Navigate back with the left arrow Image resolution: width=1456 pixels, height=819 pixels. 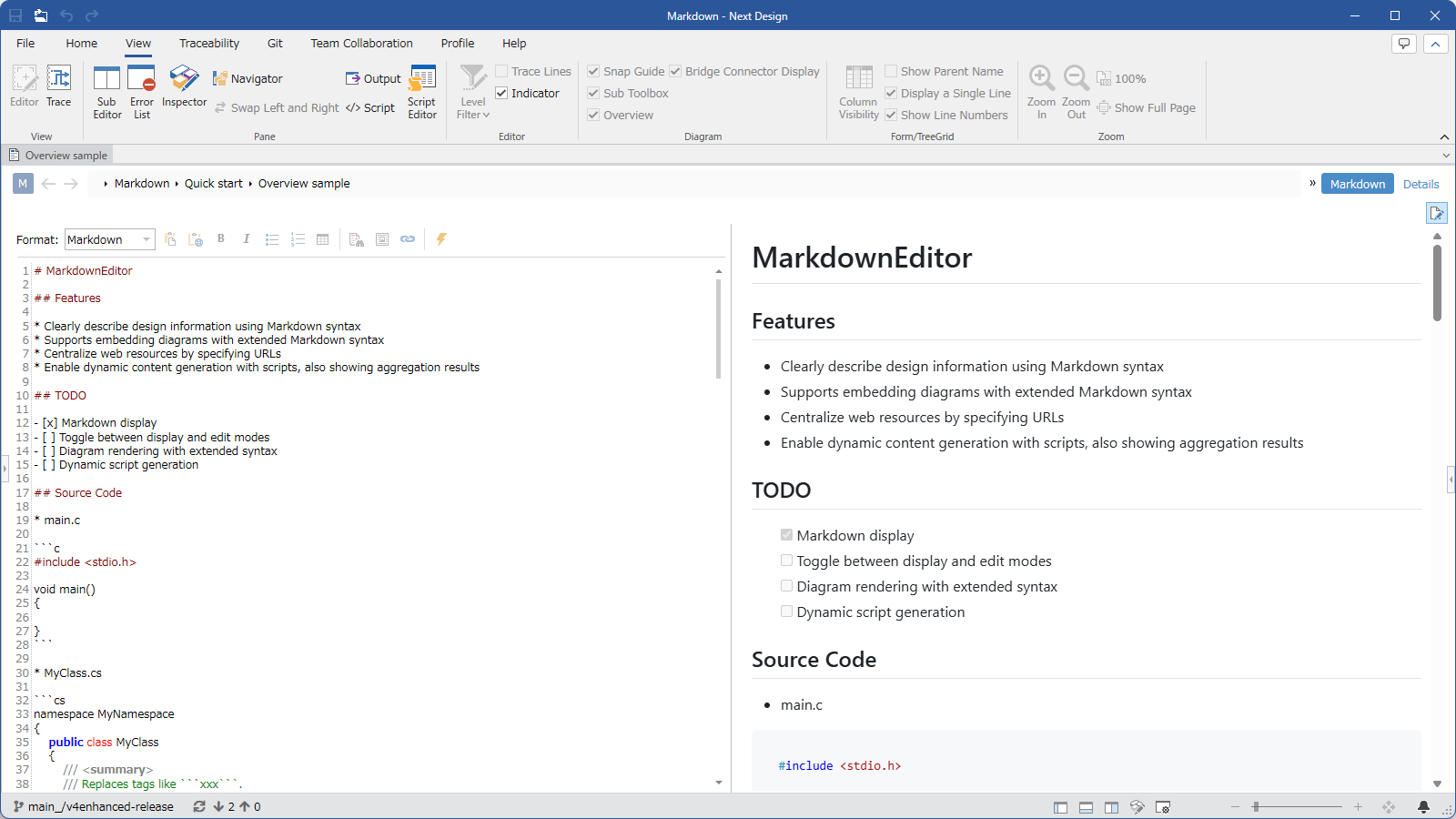[x=48, y=184]
